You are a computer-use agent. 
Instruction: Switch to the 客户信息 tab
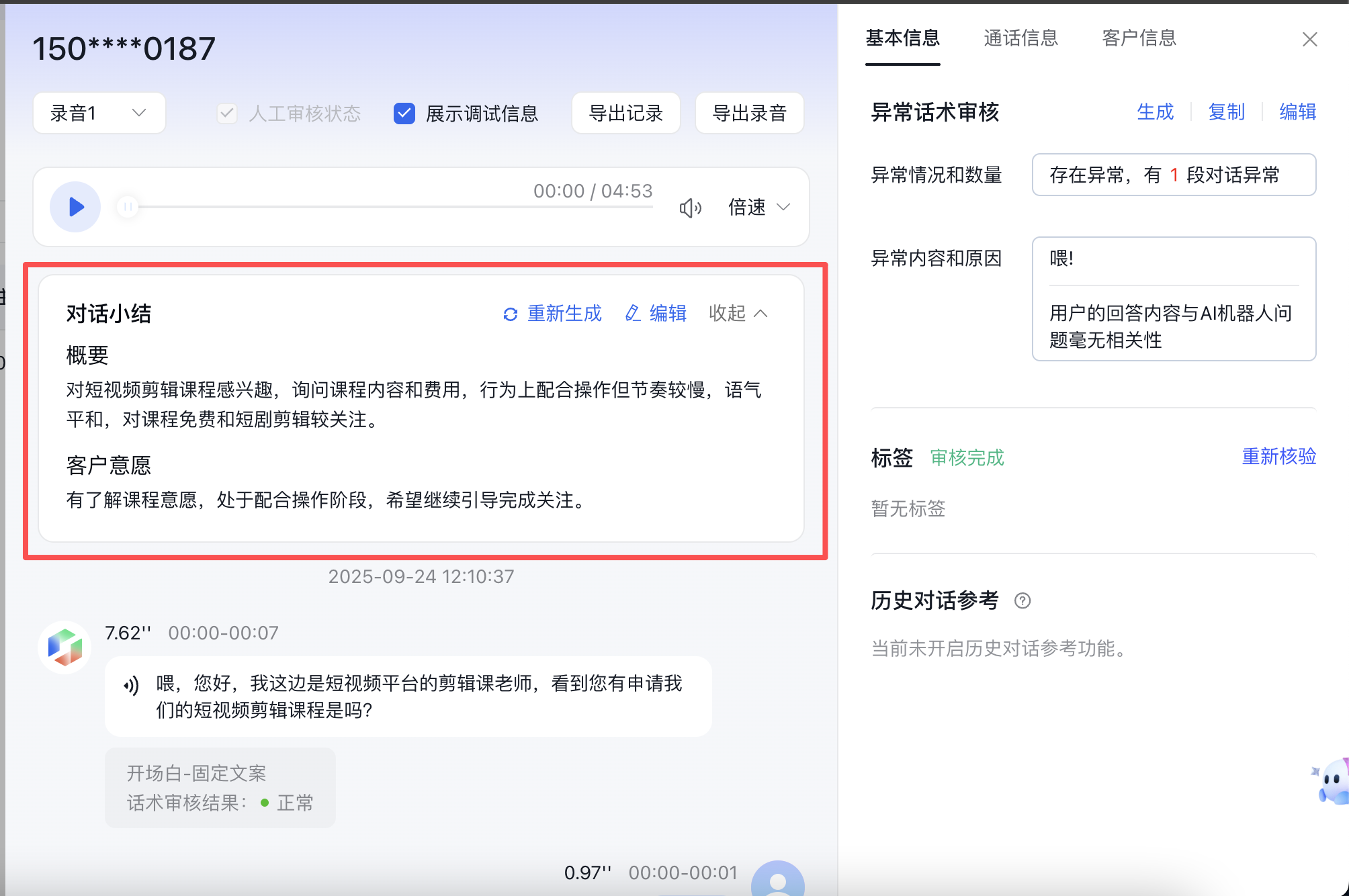click(x=1139, y=38)
